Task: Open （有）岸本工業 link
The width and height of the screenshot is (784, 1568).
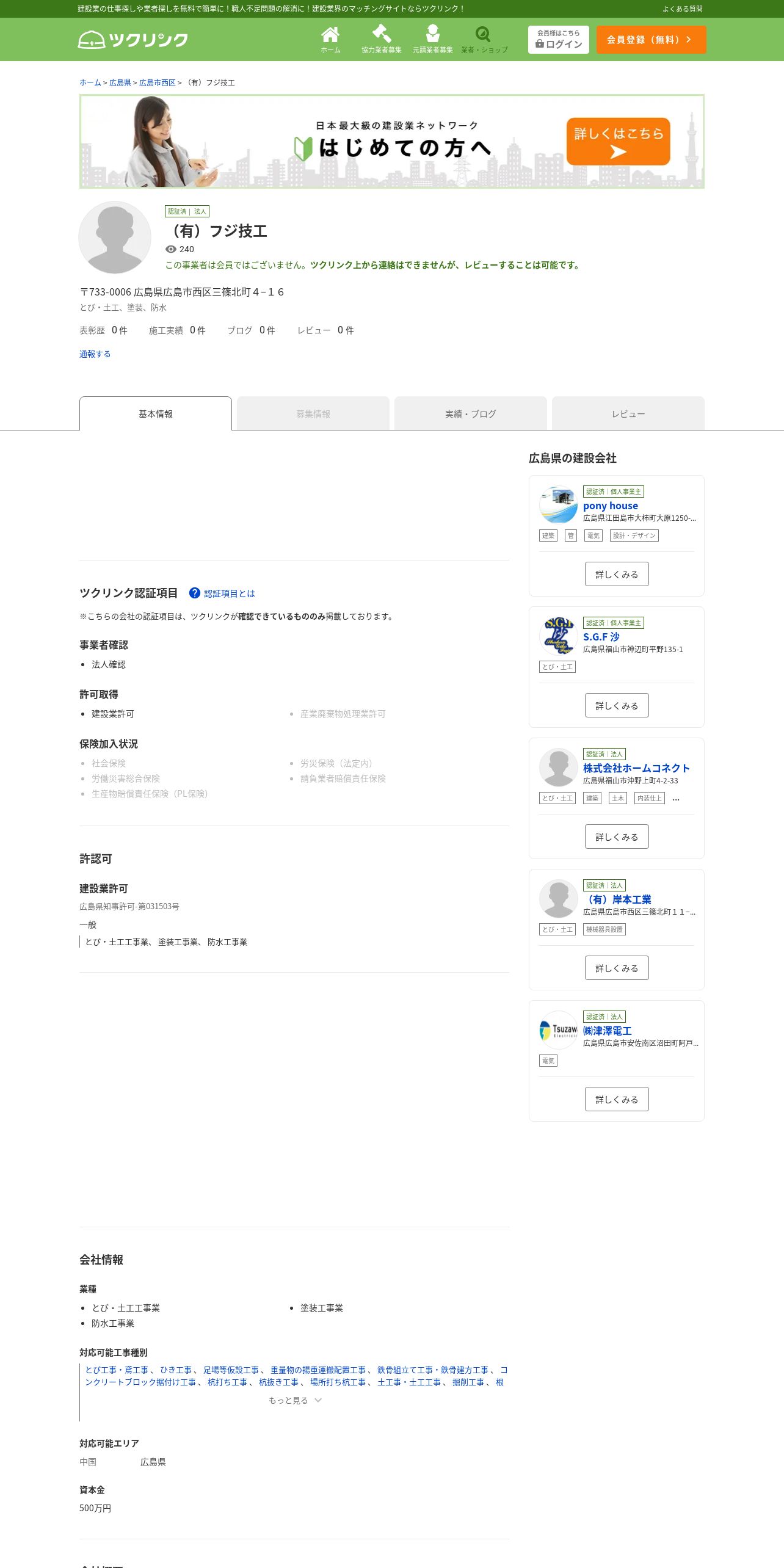Action: pyautogui.click(x=617, y=899)
